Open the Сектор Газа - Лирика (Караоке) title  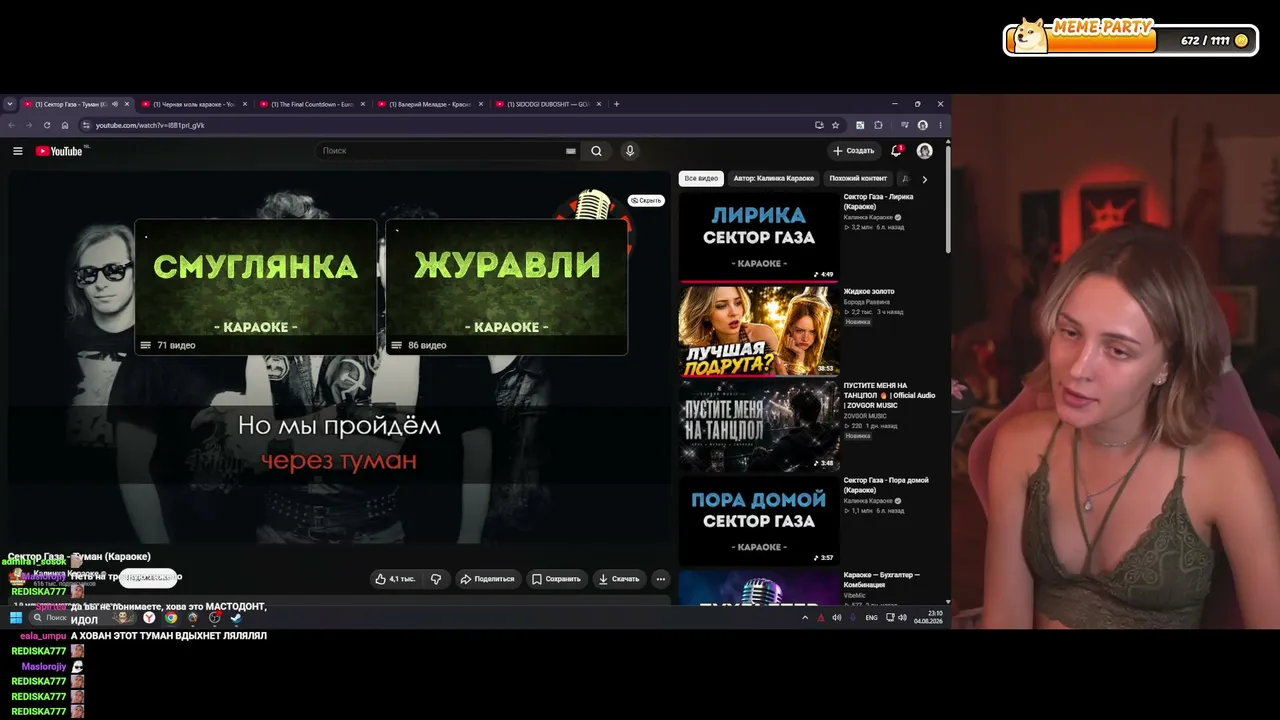click(x=879, y=201)
